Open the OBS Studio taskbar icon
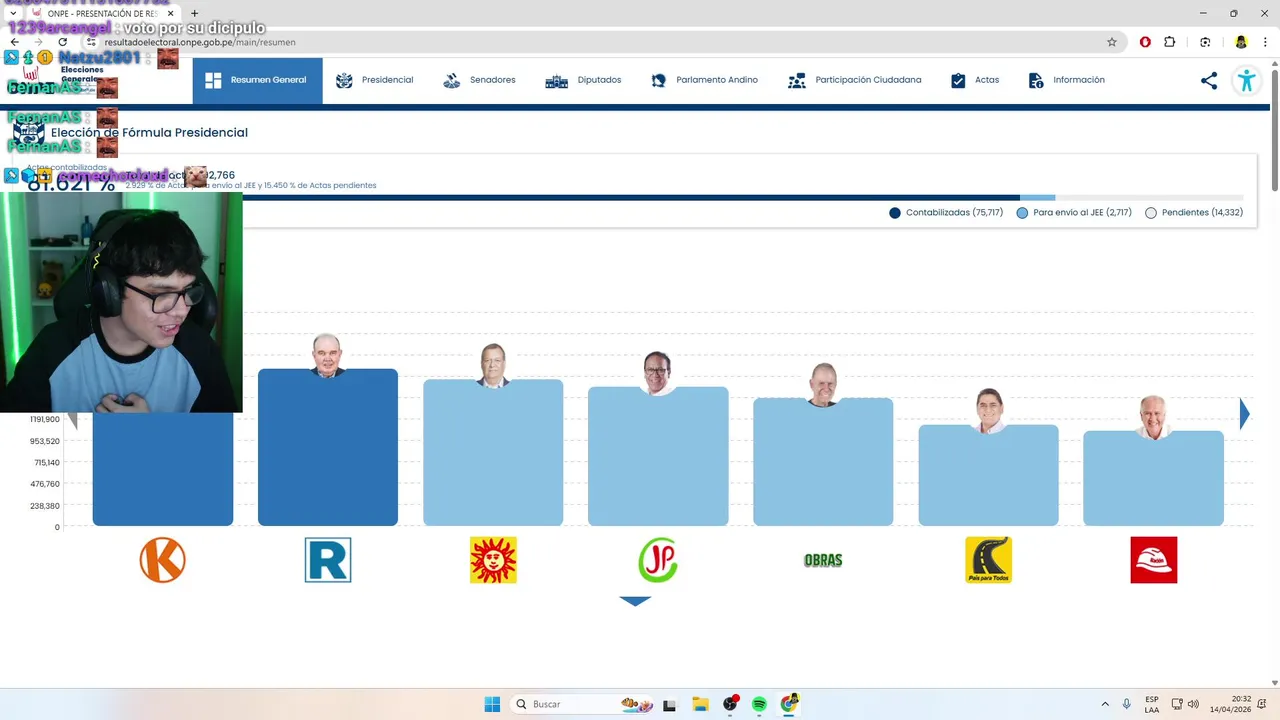 (730, 704)
